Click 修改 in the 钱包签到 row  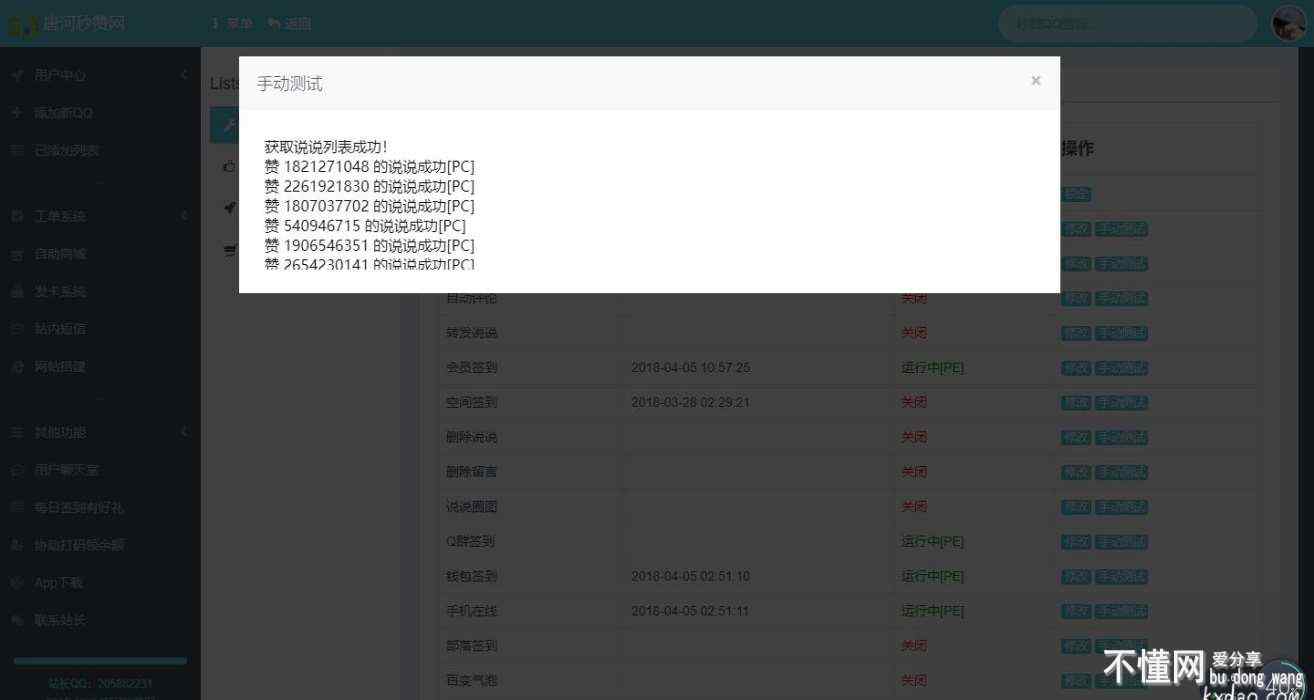(x=1076, y=577)
